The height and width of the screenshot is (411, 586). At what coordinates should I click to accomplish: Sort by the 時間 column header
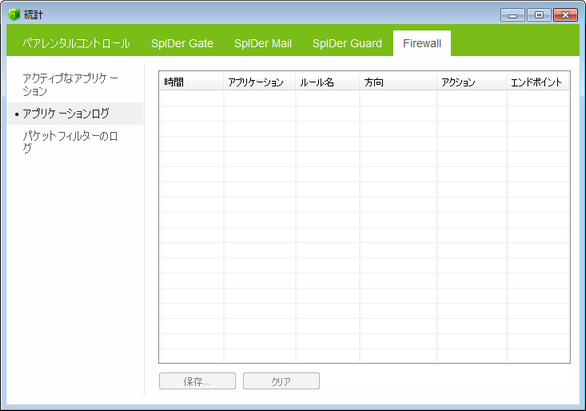(191, 82)
